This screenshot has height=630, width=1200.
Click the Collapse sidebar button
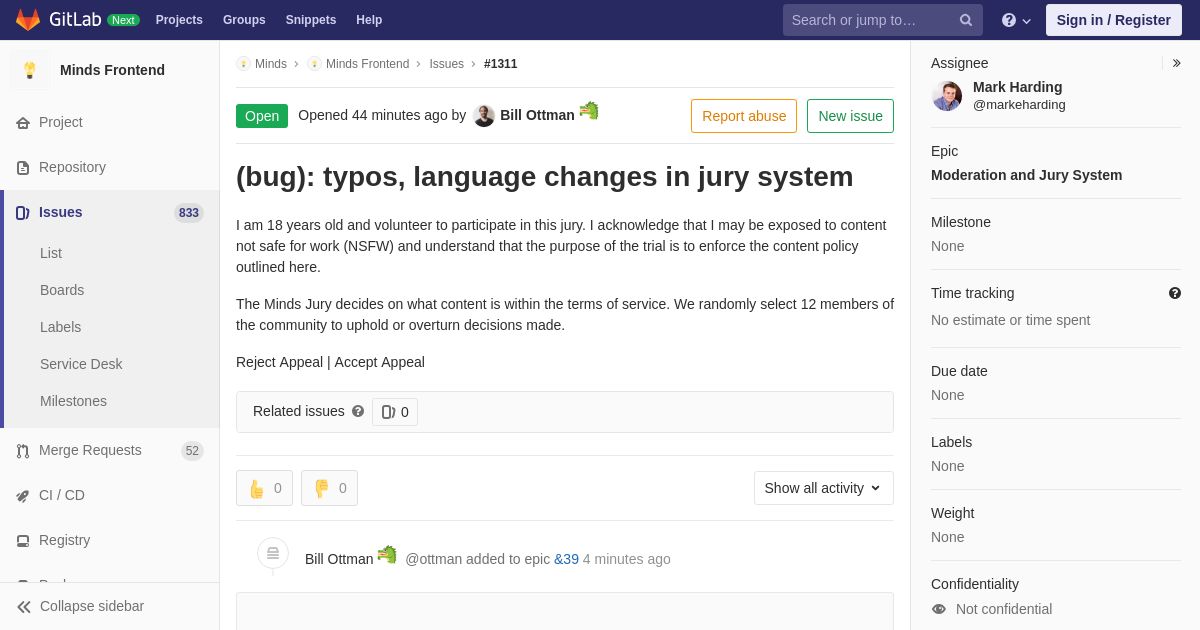[110, 606]
